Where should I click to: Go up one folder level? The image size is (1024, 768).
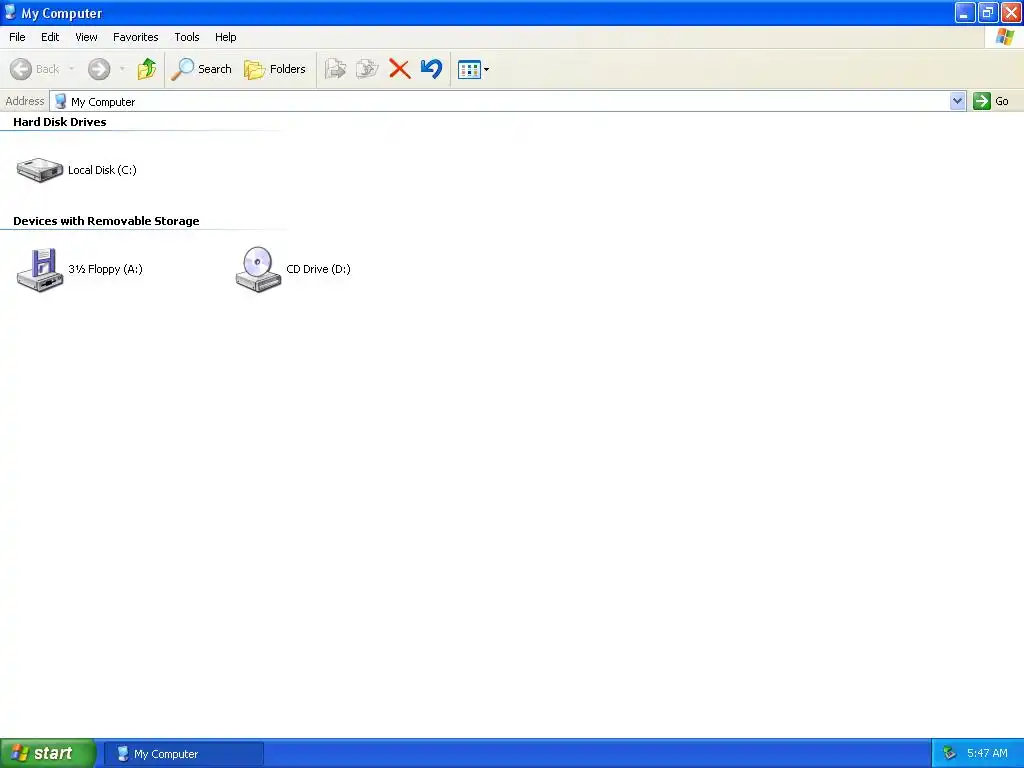[x=147, y=69]
